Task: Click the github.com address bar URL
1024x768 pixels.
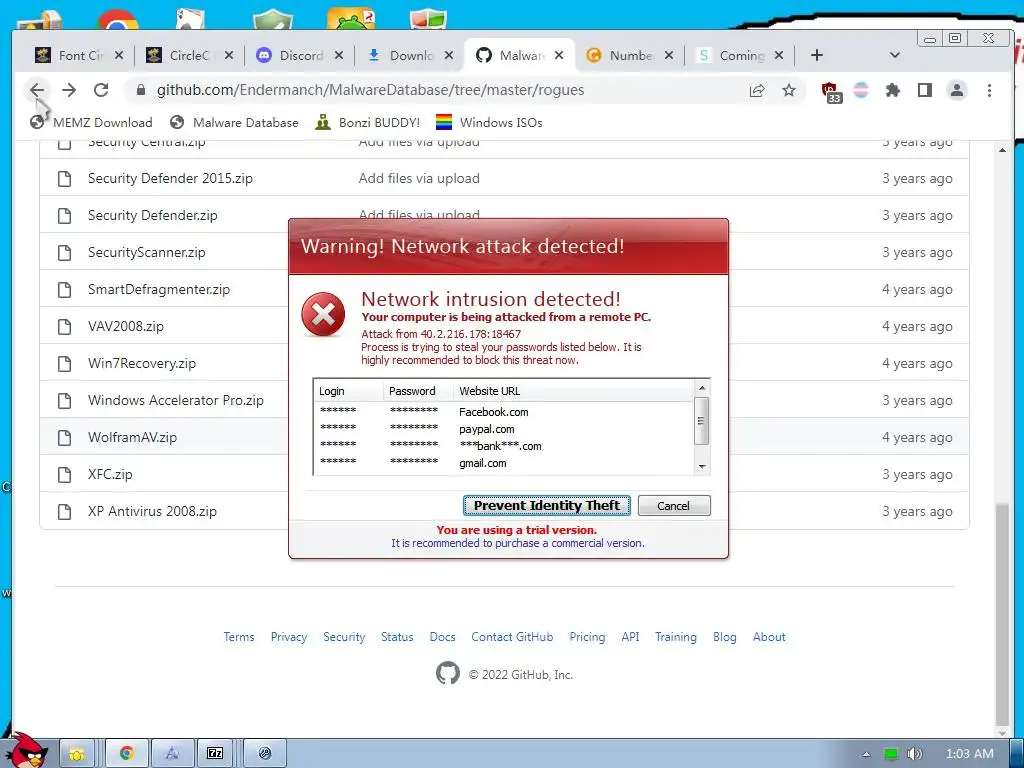Action: coord(370,90)
